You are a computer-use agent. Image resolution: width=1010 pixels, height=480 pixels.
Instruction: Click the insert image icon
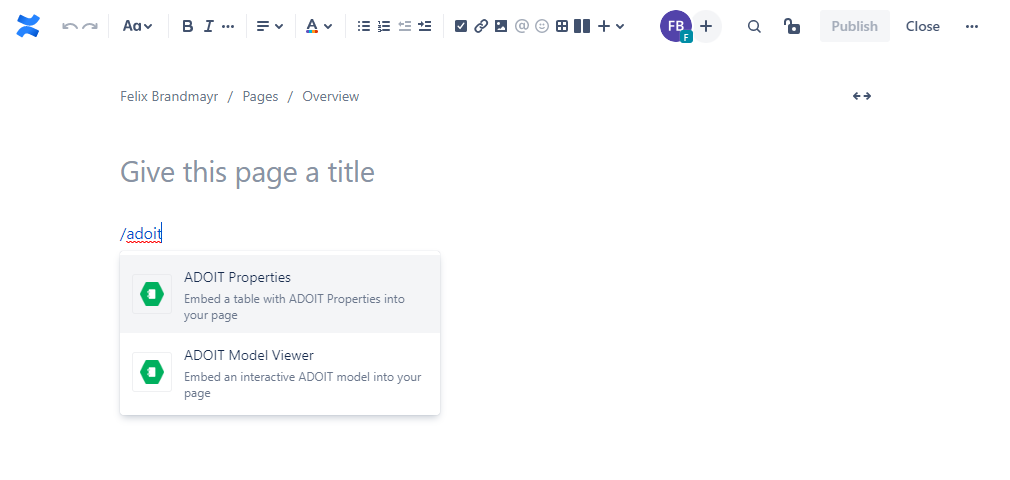[501, 26]
